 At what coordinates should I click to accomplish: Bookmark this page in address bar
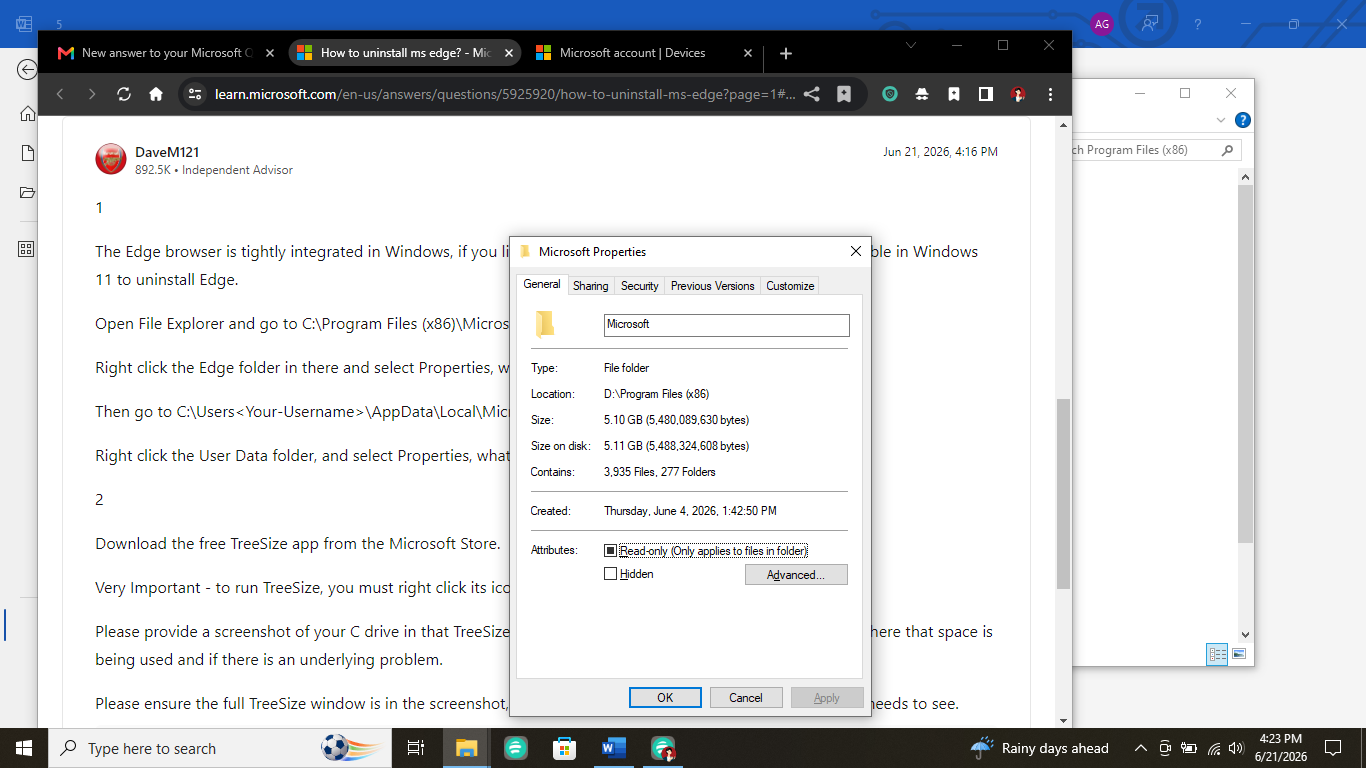tap(844, 94)
